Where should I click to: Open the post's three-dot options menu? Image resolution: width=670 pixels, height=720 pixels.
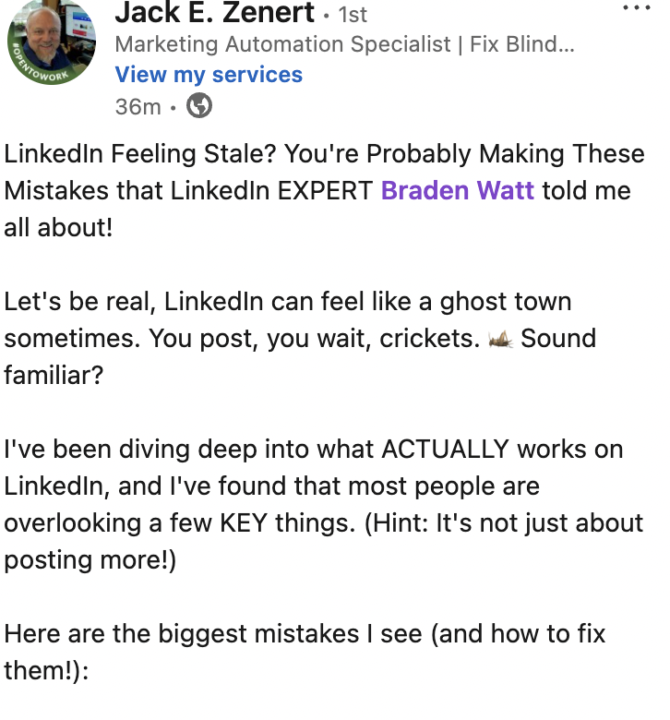pos(636,8)
